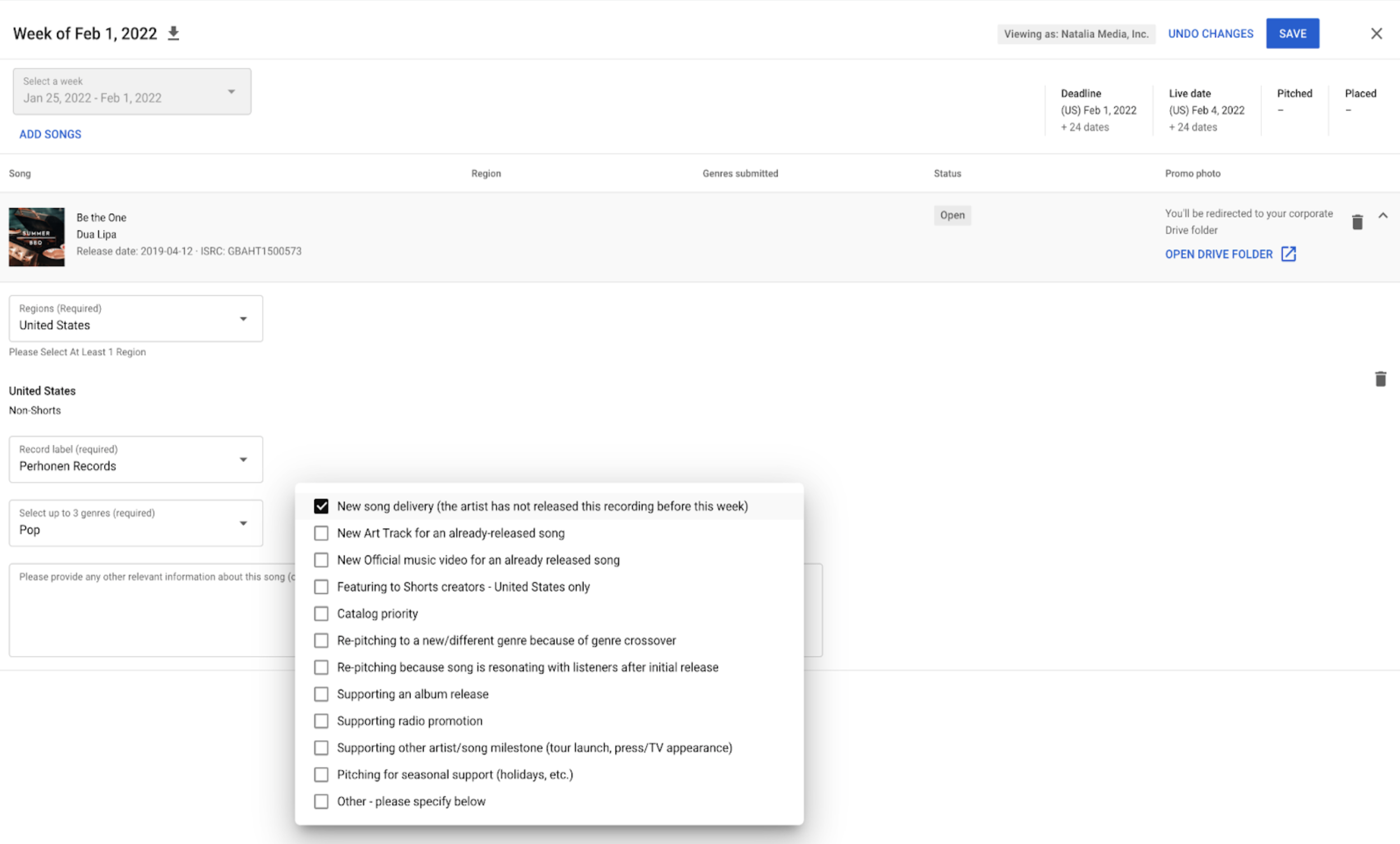
Task: Open the Select a week dropdown
Action: point(132,91)
